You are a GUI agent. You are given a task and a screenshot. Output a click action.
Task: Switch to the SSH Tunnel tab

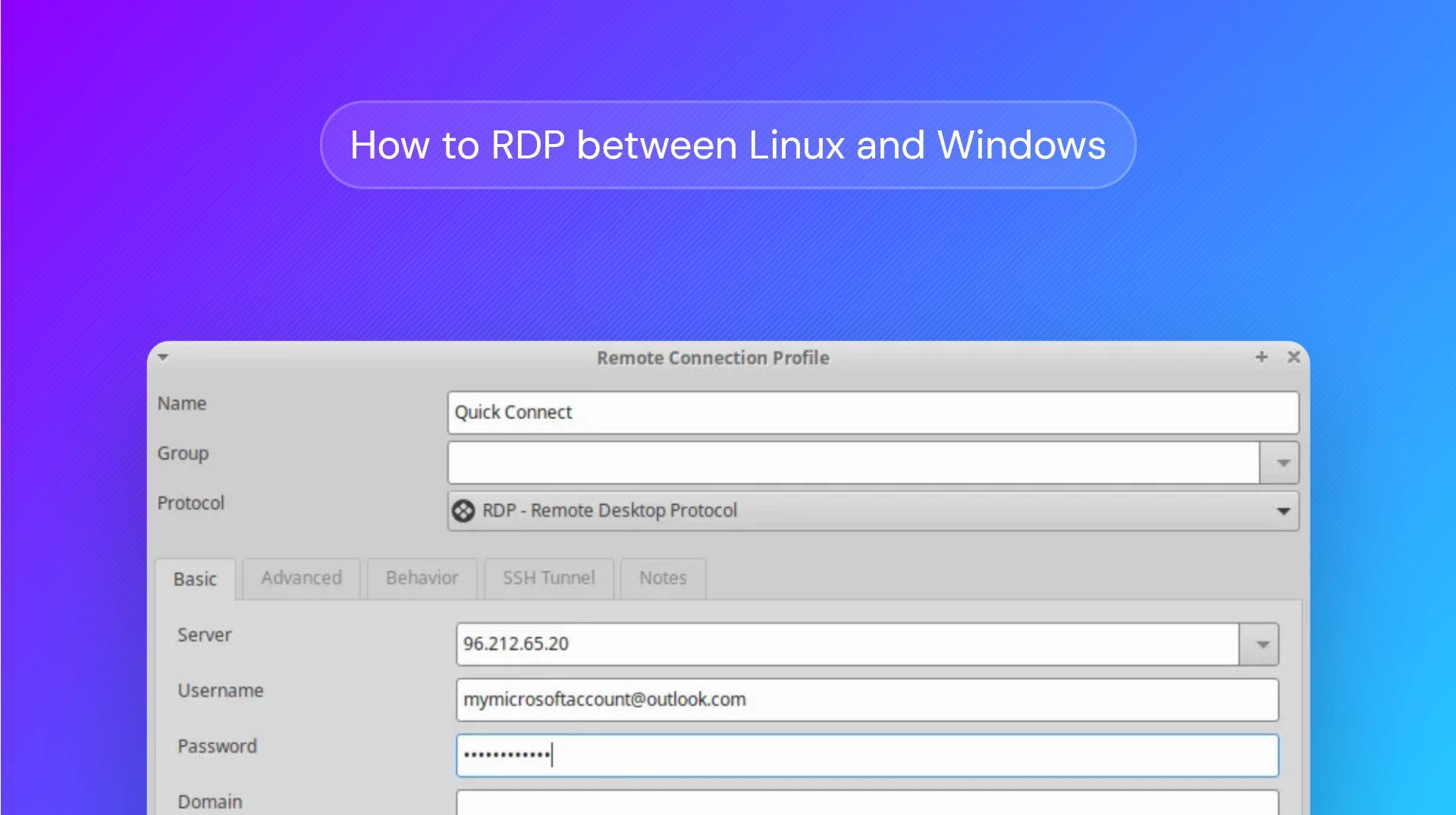[548, 578]
